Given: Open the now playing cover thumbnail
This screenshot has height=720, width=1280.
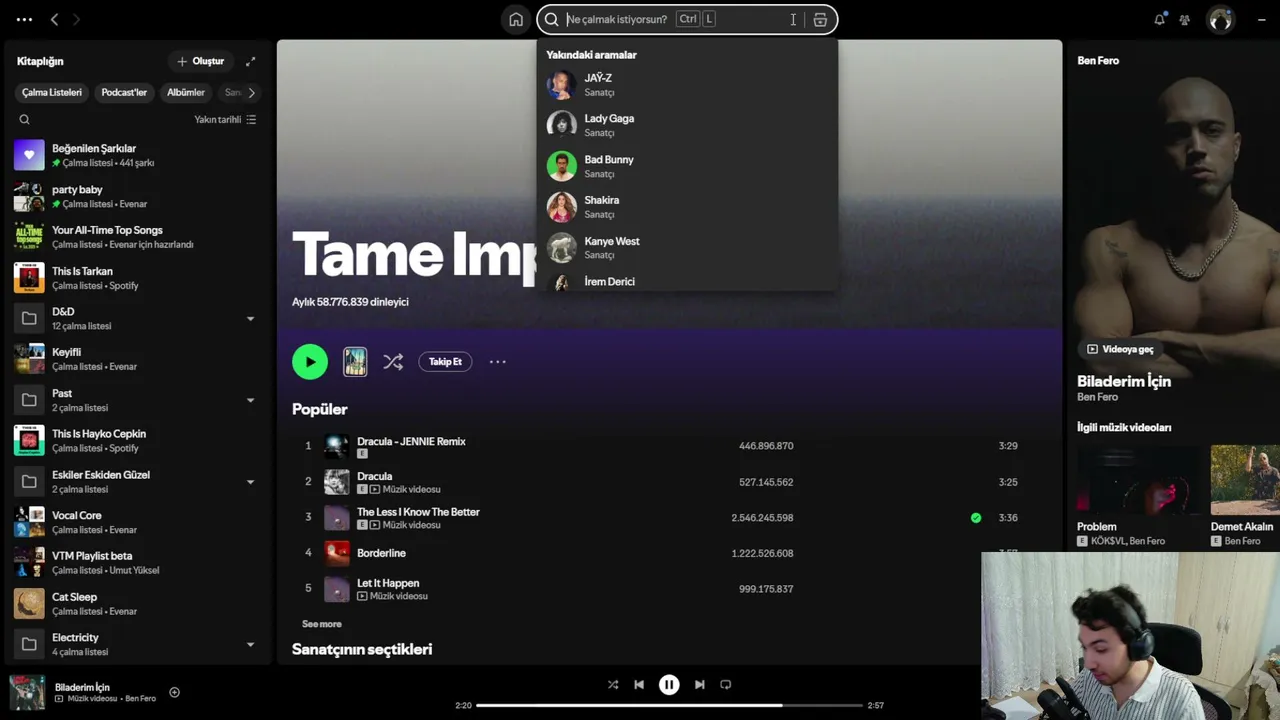Looking at the screenshot, I should pyautogui.click(x=27, y=692).
